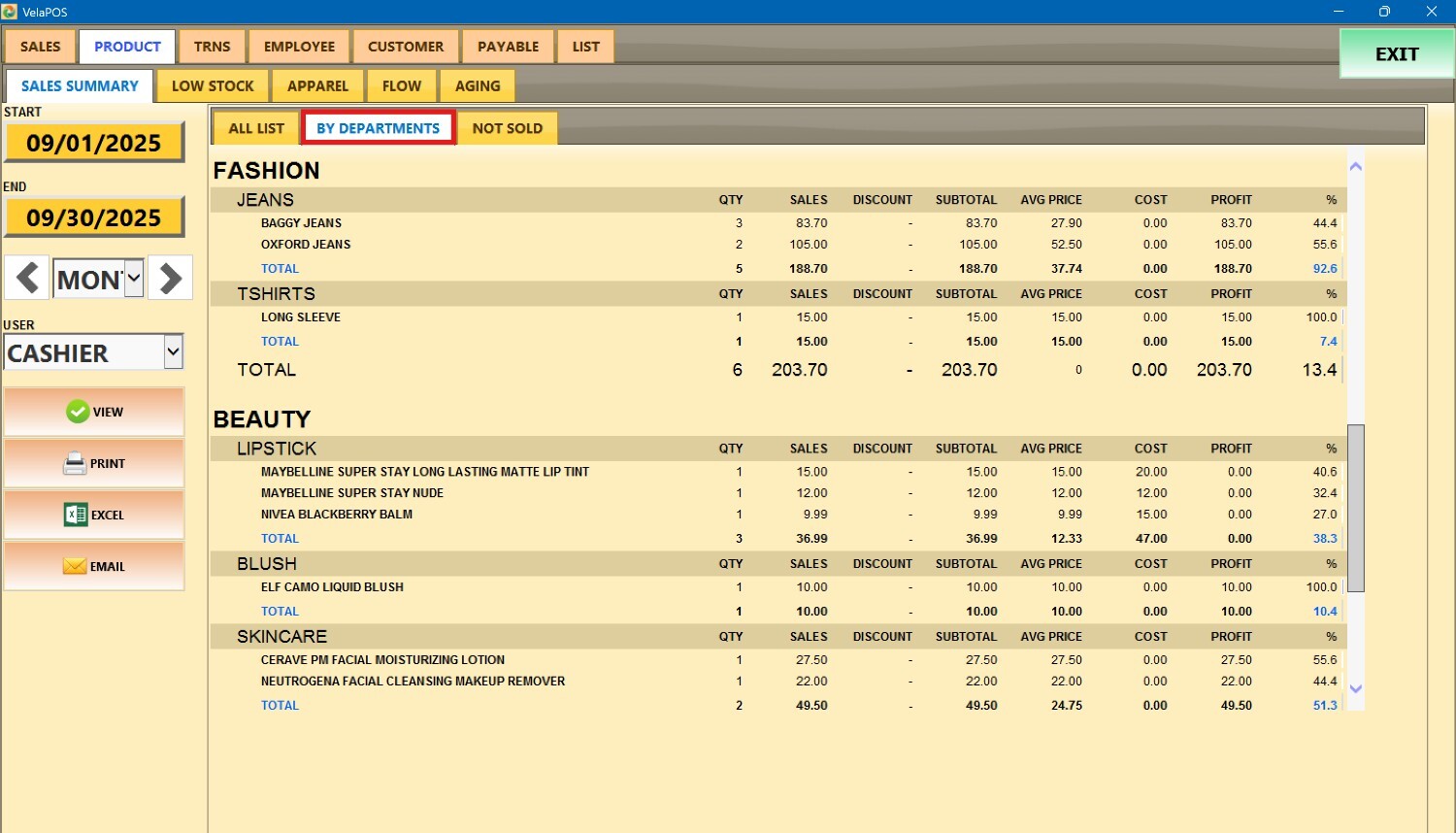Viewport: 1456px width, 833px height.
Task: Click the end date 09/30/2025 button
Action: (94, 217)
